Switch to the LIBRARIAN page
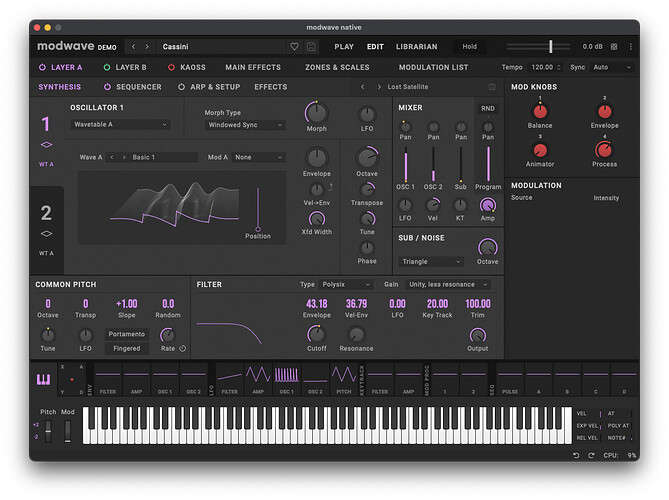This screenshot has height=500, width=669. (x=416, y=47)
